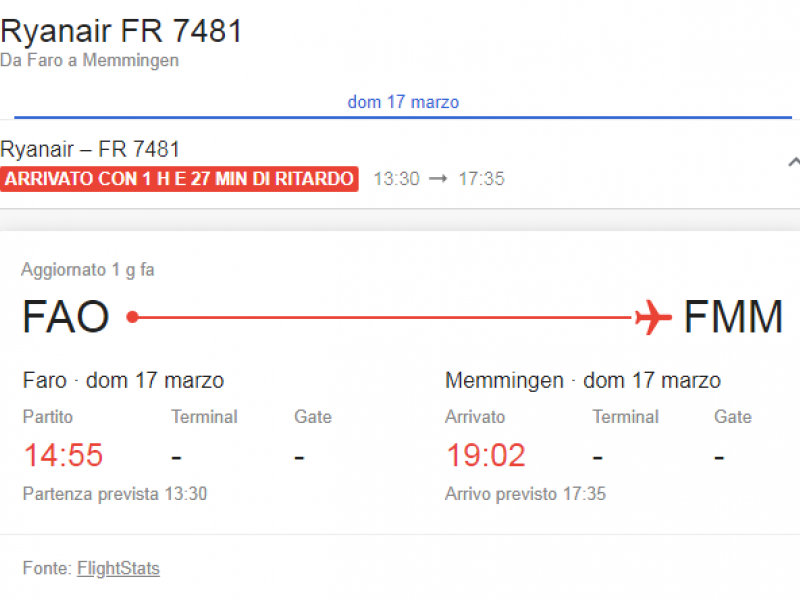The image size is (800, 600).
Task: Click Aggiornato 1 g fa label
Action: pos(88,270)
